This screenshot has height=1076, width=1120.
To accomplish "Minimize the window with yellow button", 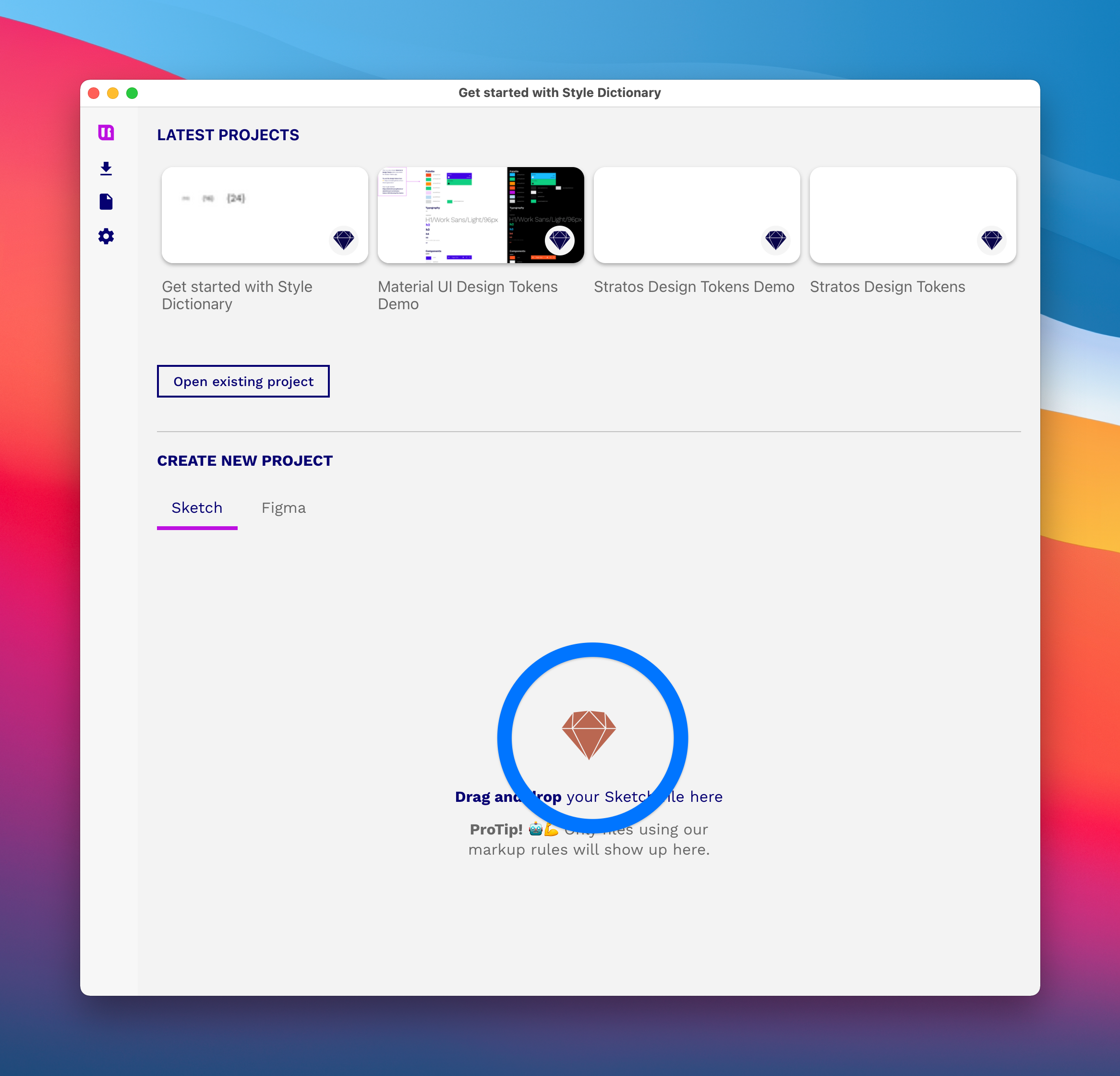I will (x=113, y=93).
